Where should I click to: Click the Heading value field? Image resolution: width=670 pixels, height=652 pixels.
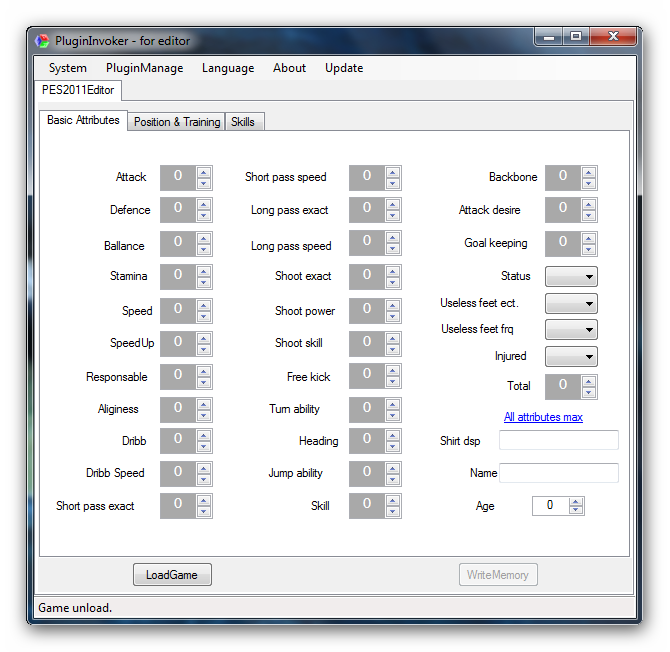(367, 441)
